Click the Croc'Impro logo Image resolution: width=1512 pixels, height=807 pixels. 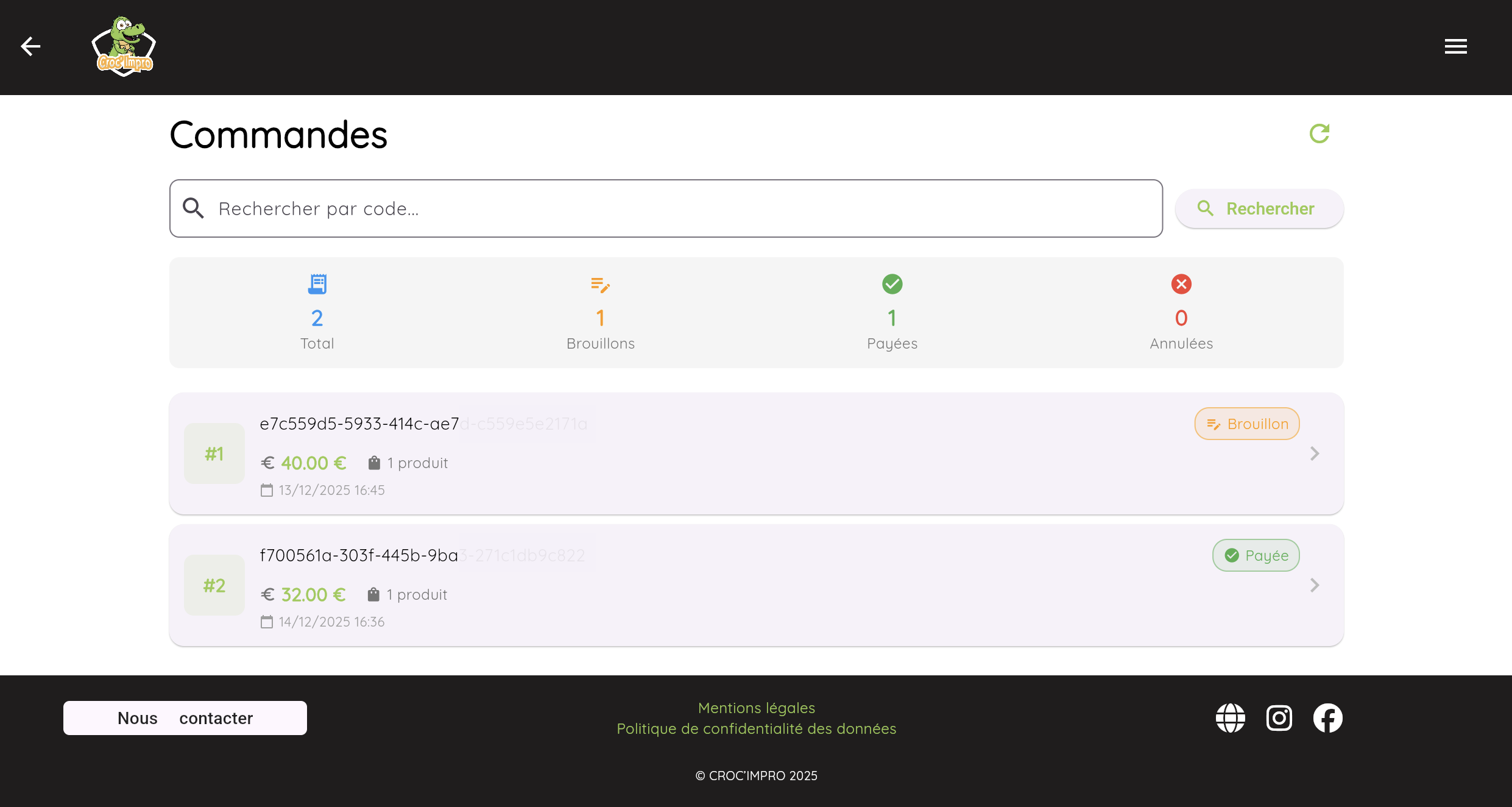[x=123, y=46]
